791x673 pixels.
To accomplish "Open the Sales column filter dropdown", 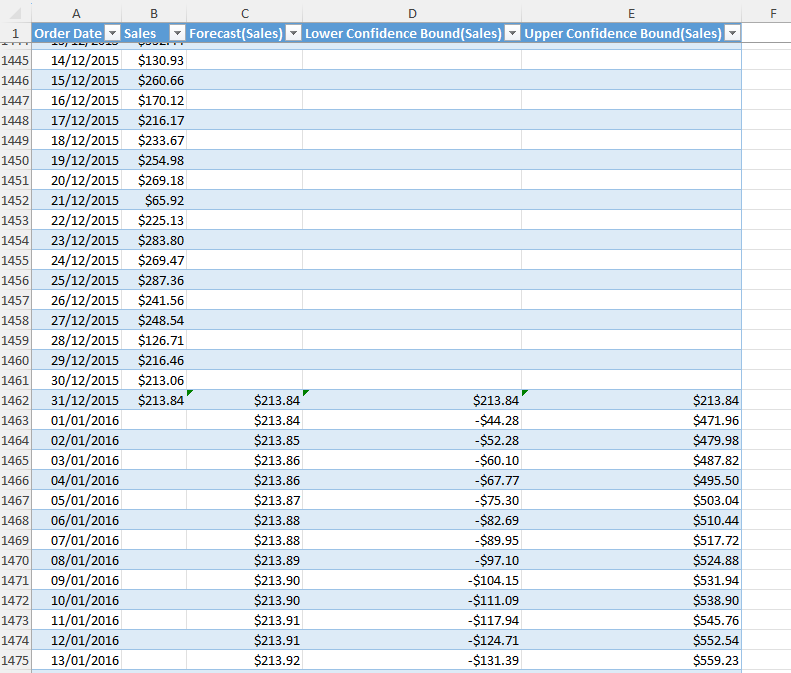I will point(177,33).
